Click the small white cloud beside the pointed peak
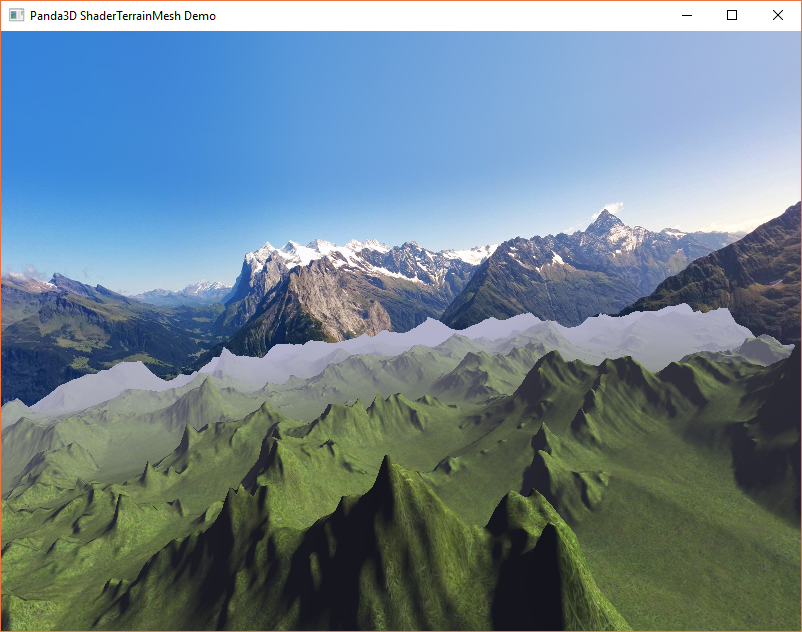Viewport: 802px width, 632px height. (612, 207)
